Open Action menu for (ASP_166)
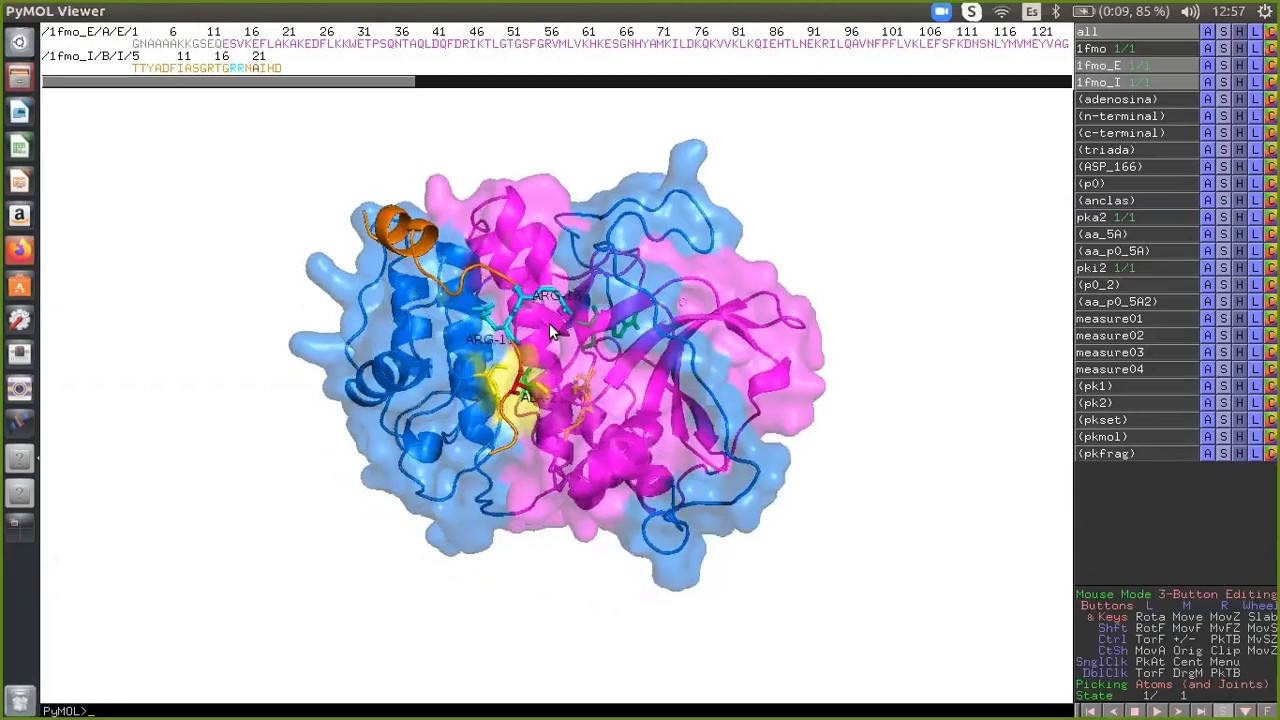This screenshot has height=720, width=1280. 1207,167
